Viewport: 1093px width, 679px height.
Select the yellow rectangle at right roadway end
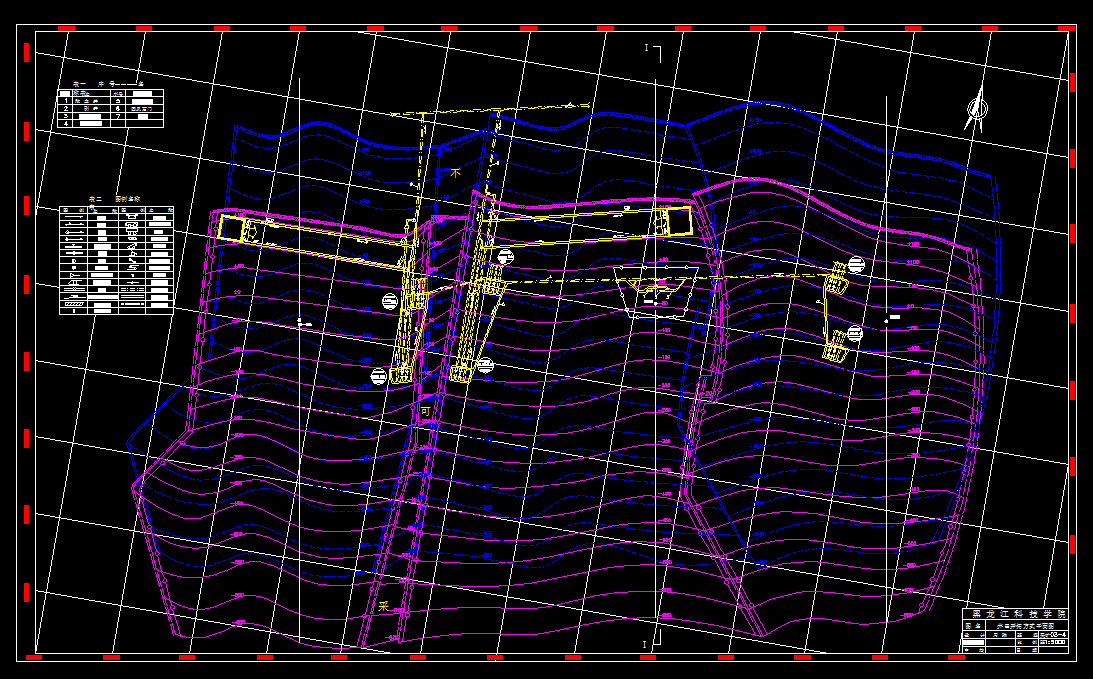[679, 220]
